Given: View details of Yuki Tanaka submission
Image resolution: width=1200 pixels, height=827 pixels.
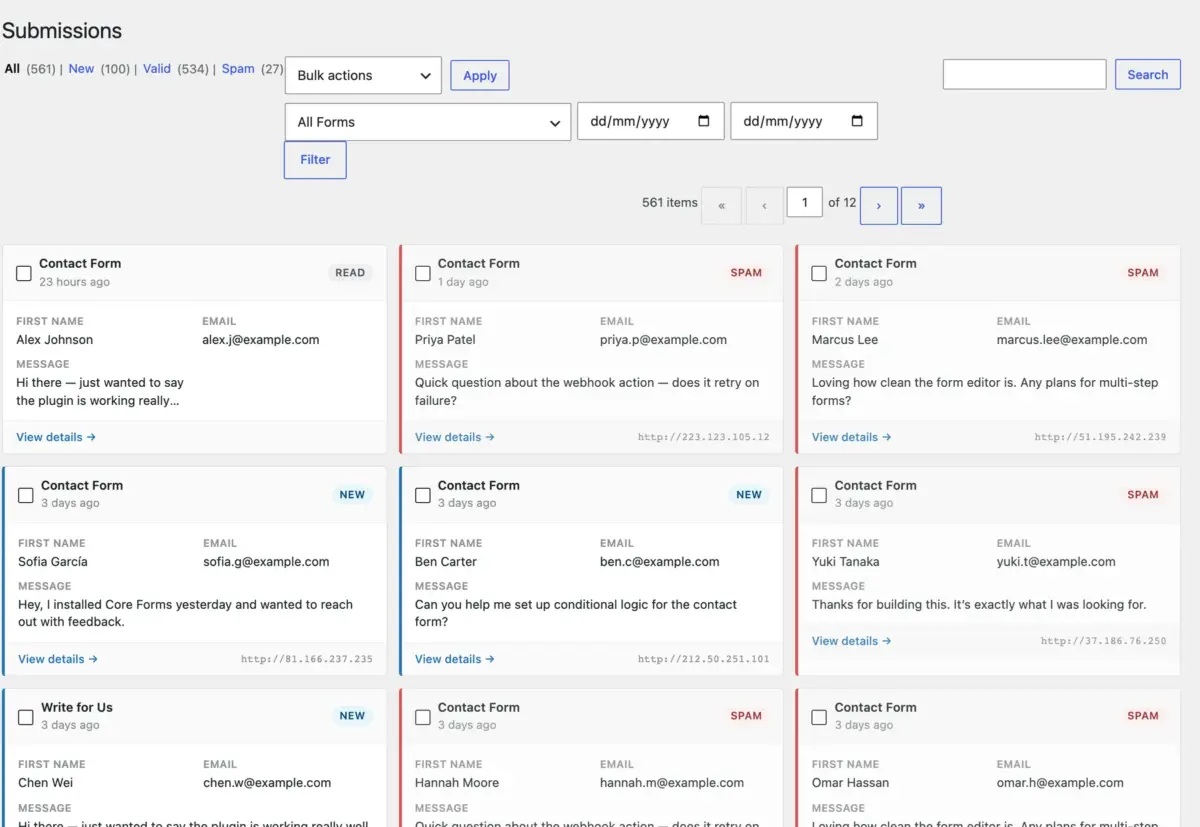Looking at the screenshot, I should click(852, 641).
